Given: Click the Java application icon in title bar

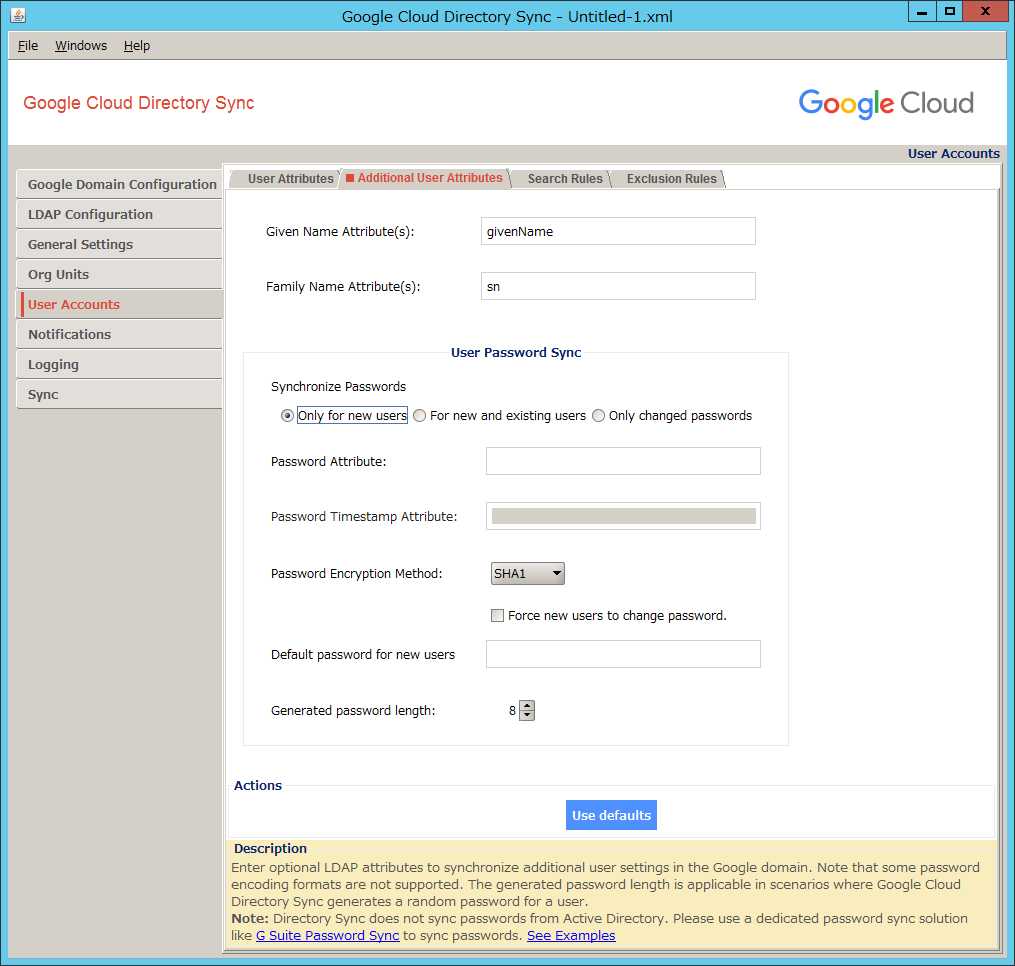Looking at the screenshot, I should click(x=18, y=14).
